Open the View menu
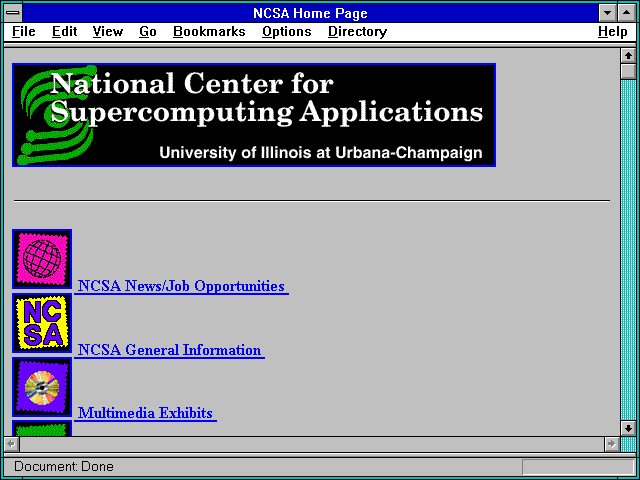Screen dimensions: 640x480 pos(107,32)
